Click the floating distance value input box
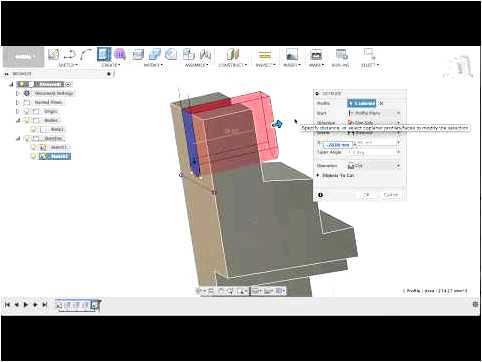 337,145
